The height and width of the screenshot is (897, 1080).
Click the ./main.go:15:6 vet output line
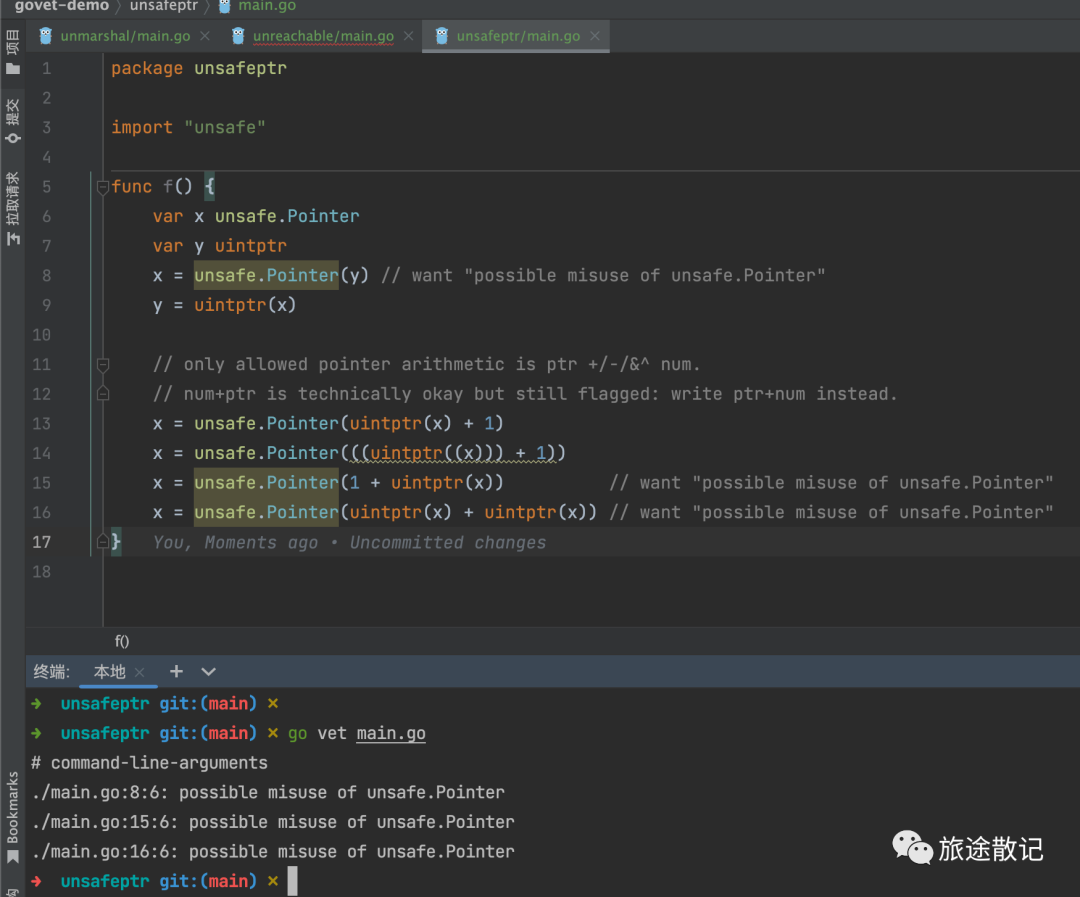[x=273, y=822]
